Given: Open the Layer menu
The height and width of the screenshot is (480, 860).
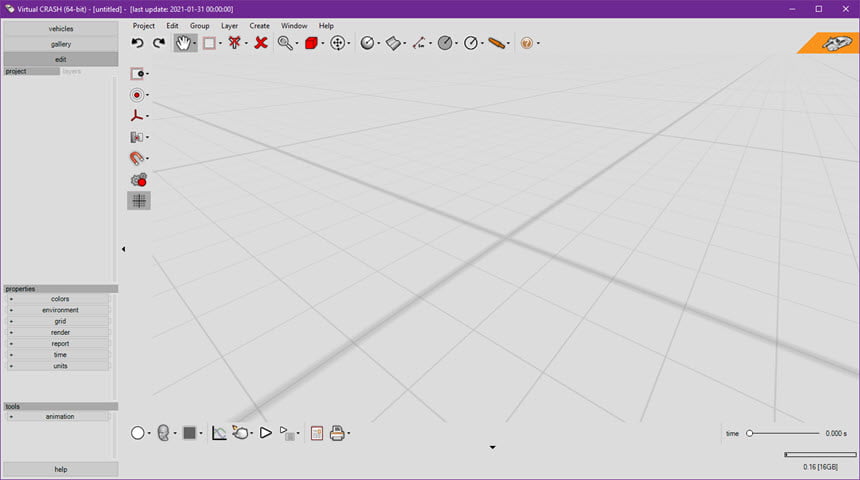Looking at the screenshot, I should [x=229, y=26].
